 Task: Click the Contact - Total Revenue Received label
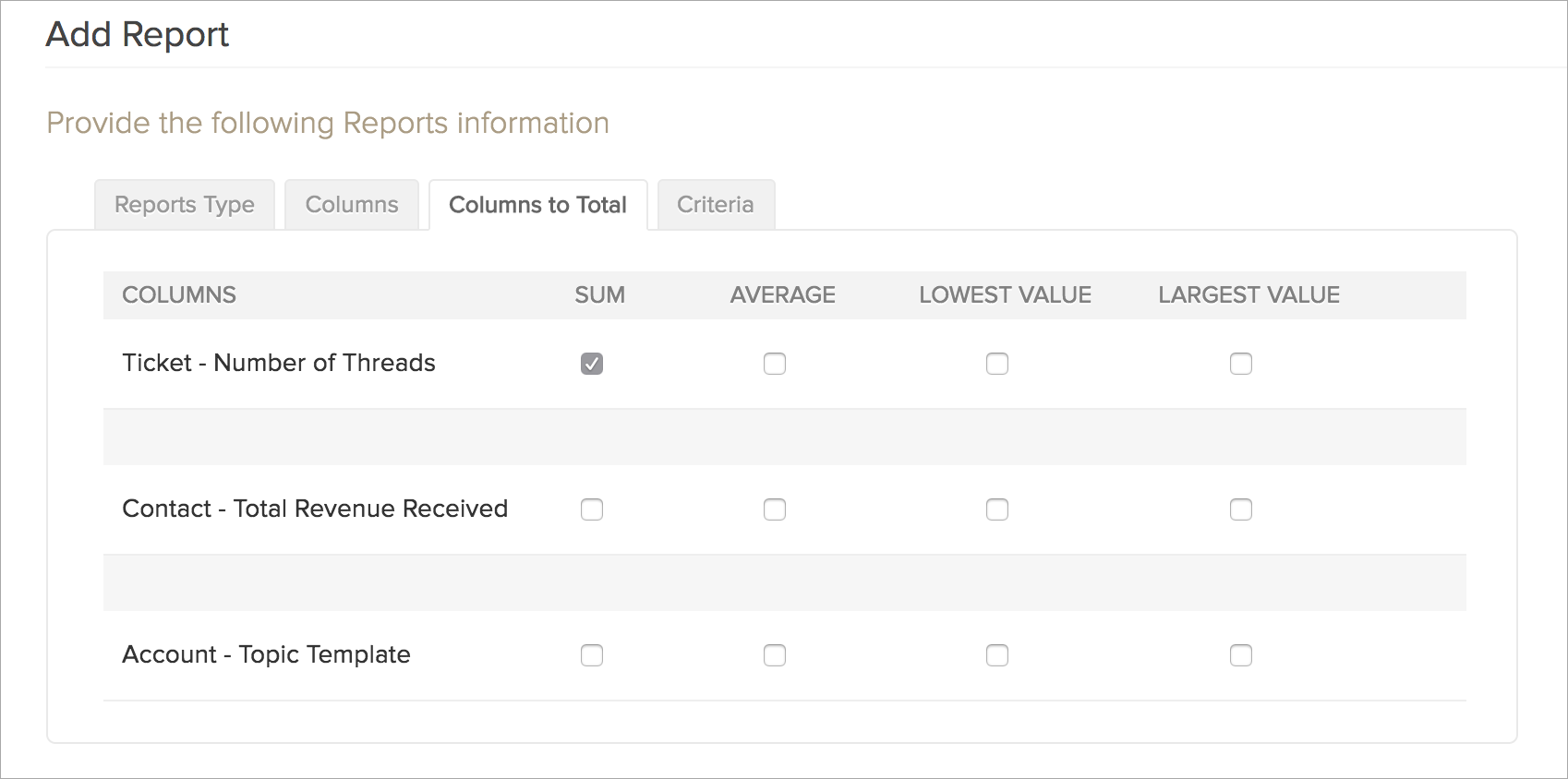[315, 509]
